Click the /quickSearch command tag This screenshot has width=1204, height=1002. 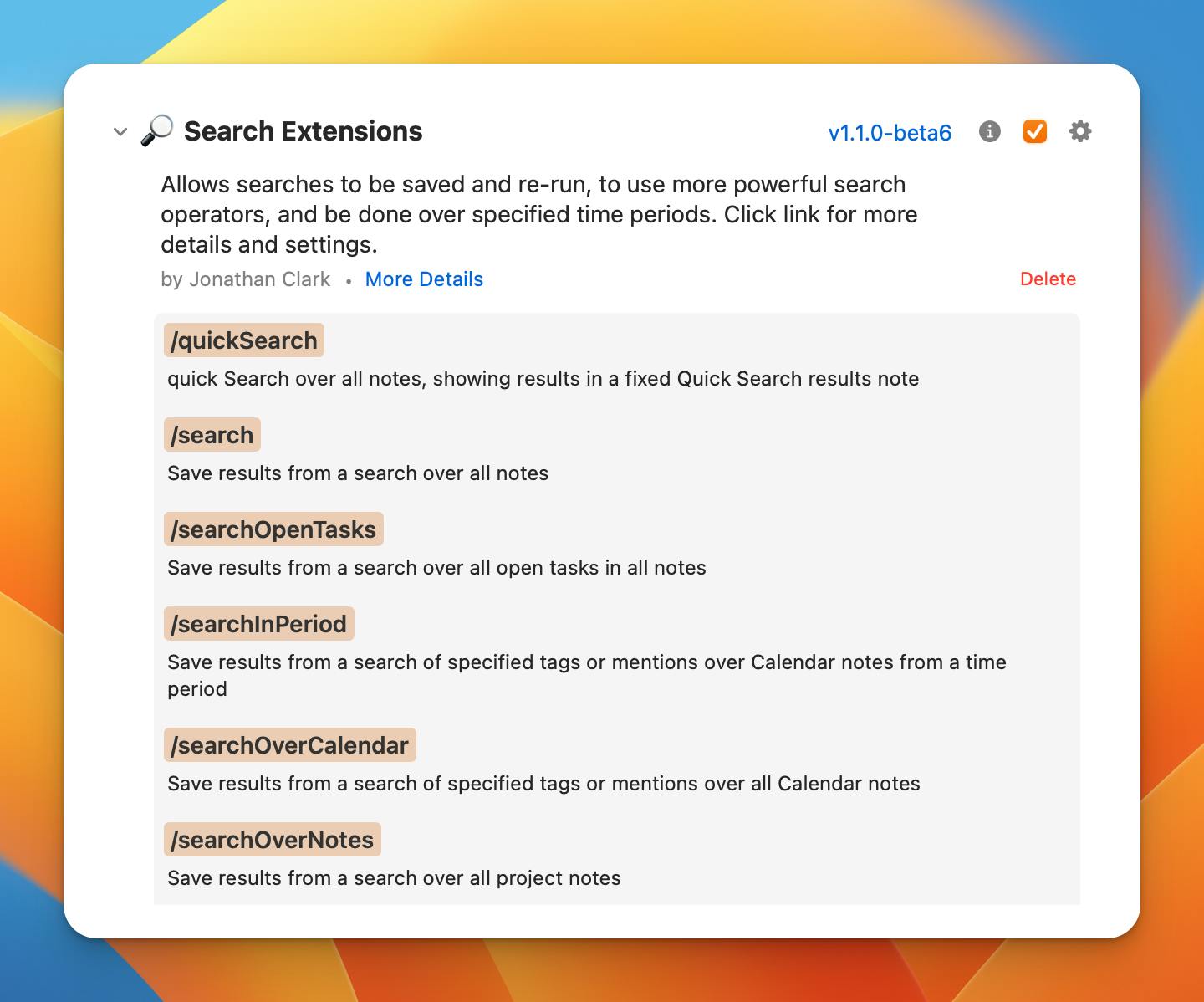(244, 341)
